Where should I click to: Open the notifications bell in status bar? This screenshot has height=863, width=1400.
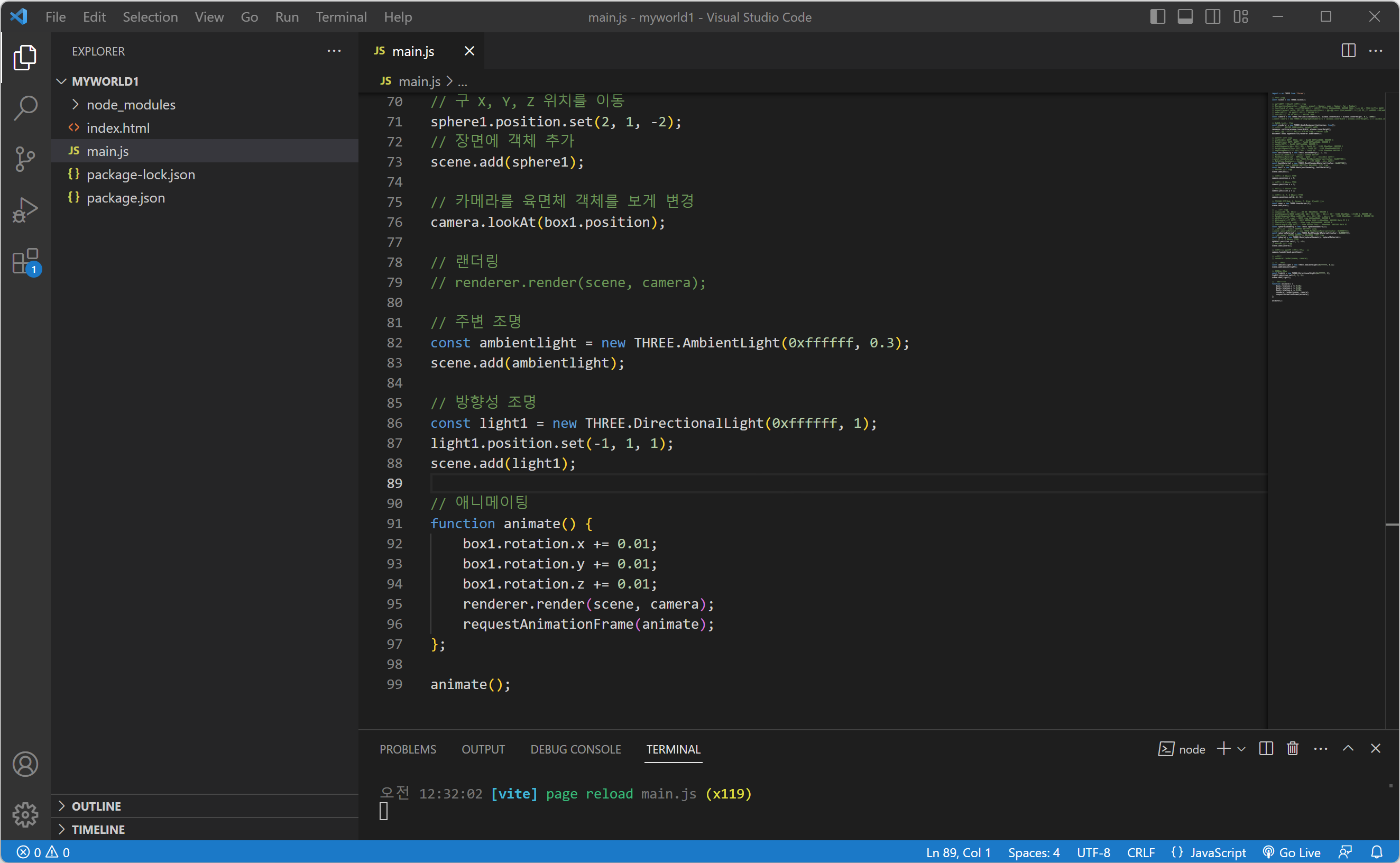tap(1377, 852)
